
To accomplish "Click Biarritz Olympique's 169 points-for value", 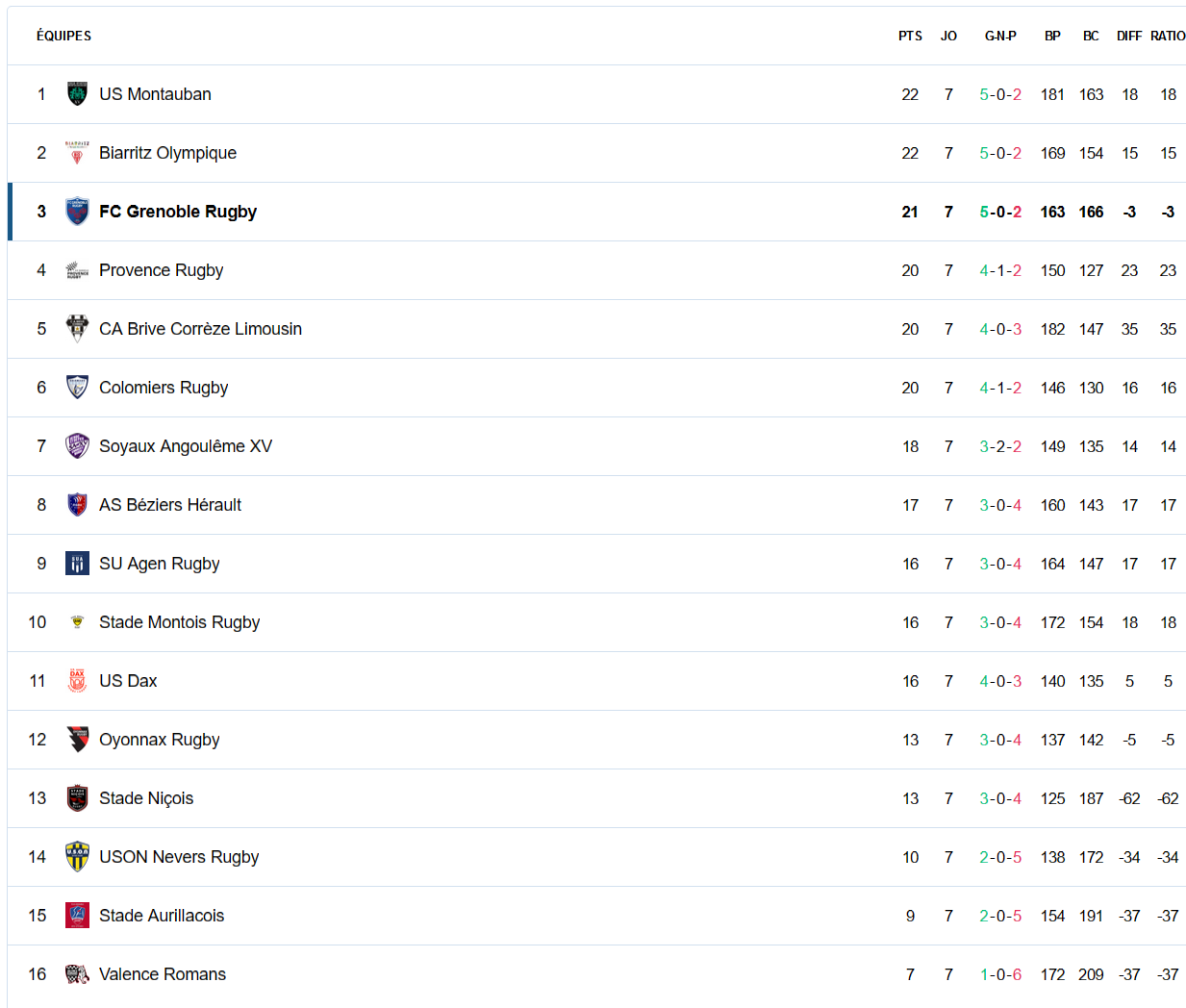I will coord(1052,153).
